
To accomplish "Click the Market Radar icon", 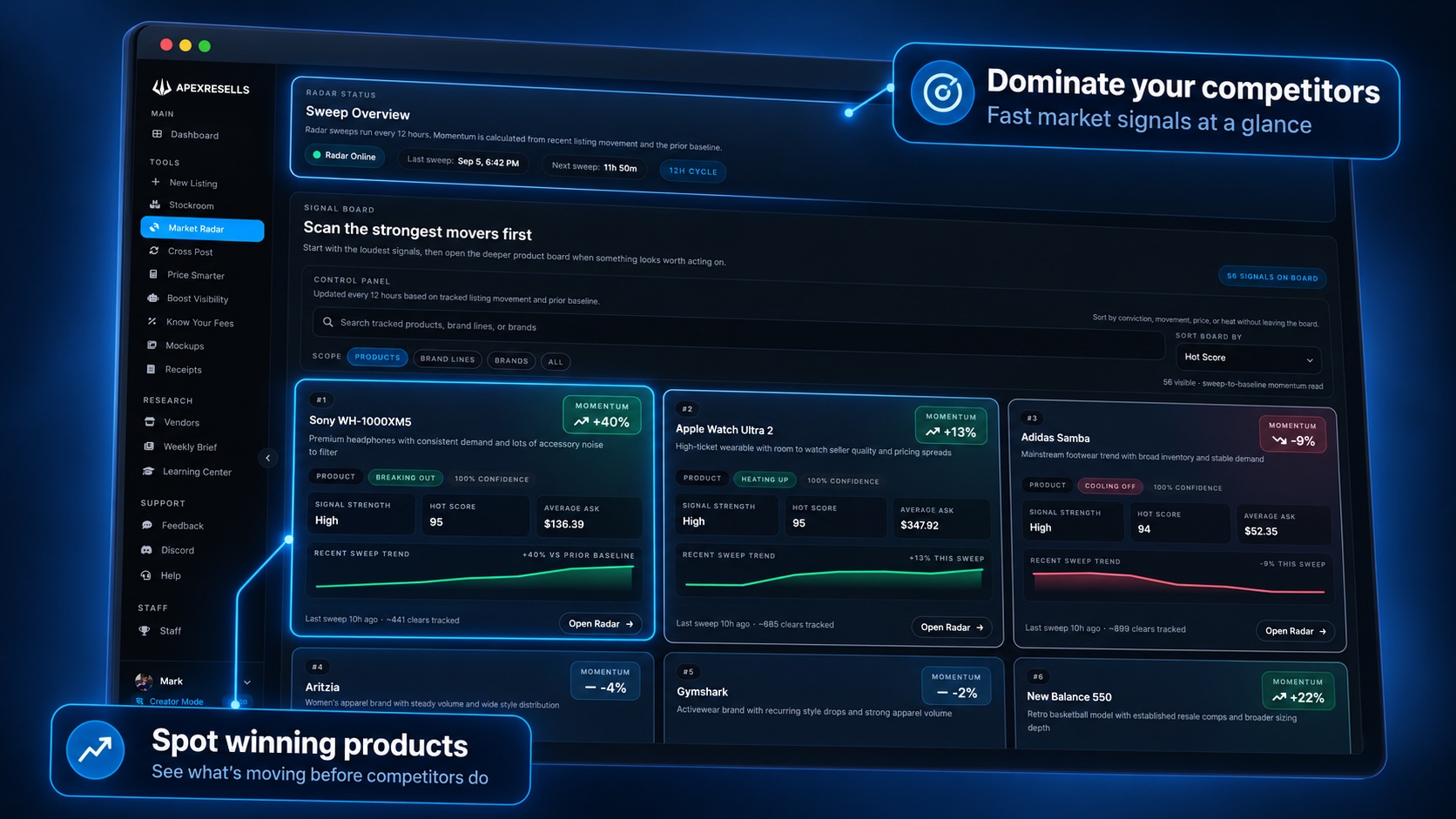I will tap(154, 228).
